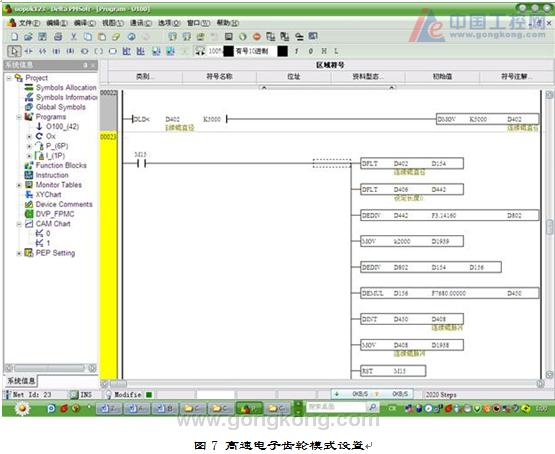Click the 符号名称 column header
Screen dimensions: 555x454
(219, 76)
